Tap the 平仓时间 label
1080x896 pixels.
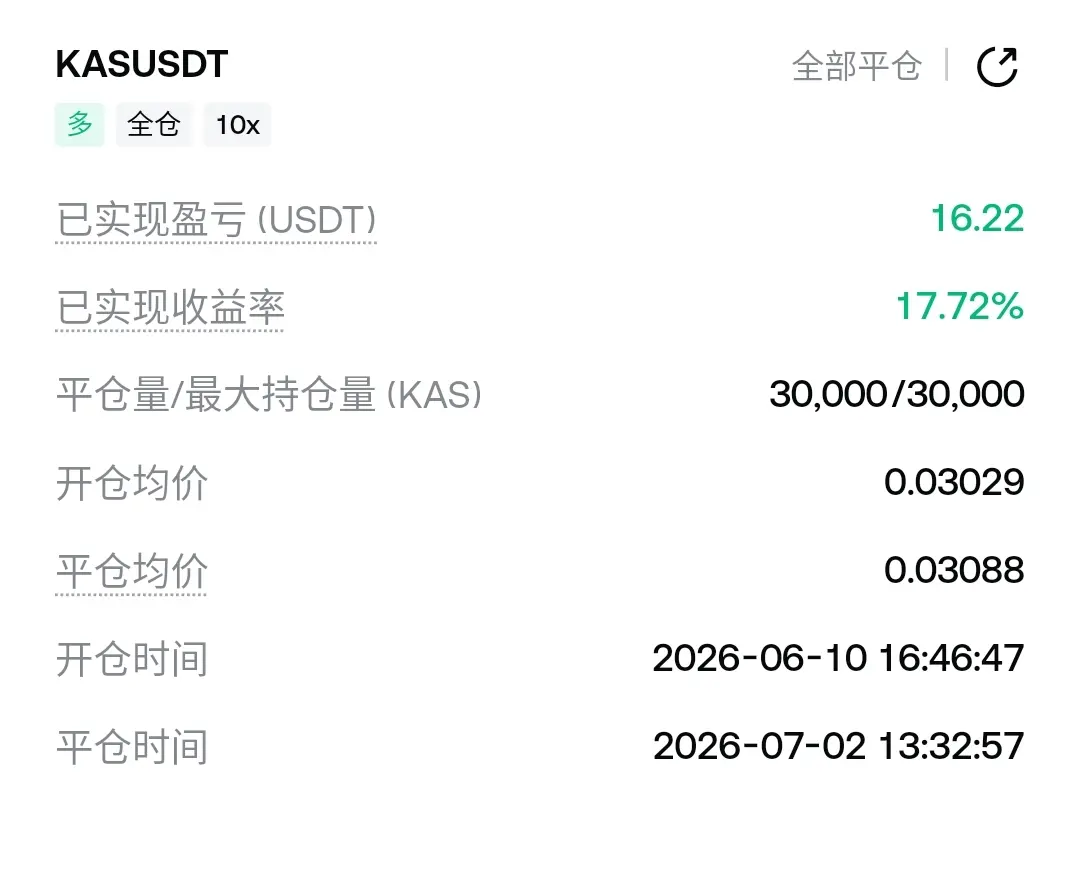point(132,747)
